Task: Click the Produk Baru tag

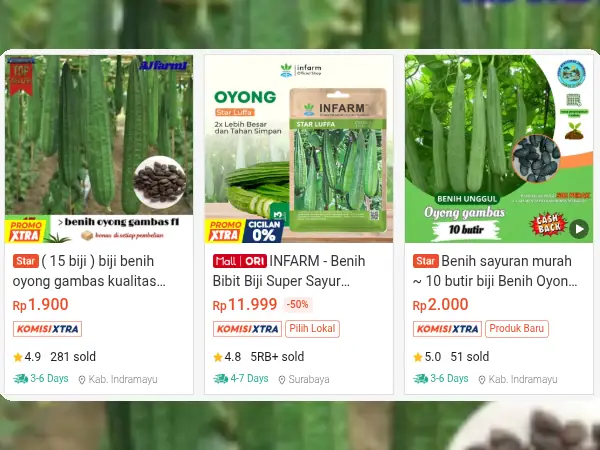Action: point(517,329)
